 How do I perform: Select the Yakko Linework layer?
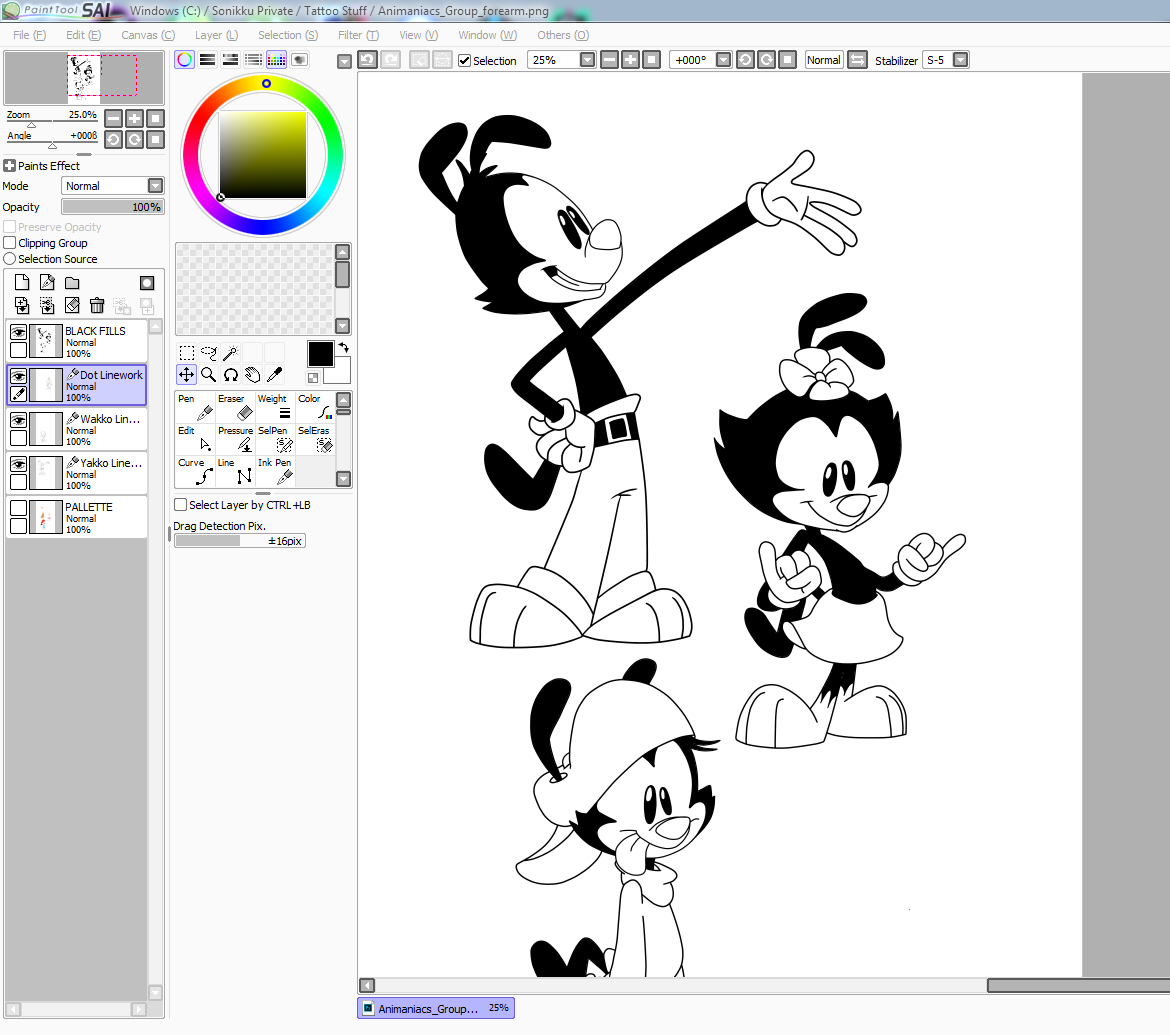coord(77,473)
